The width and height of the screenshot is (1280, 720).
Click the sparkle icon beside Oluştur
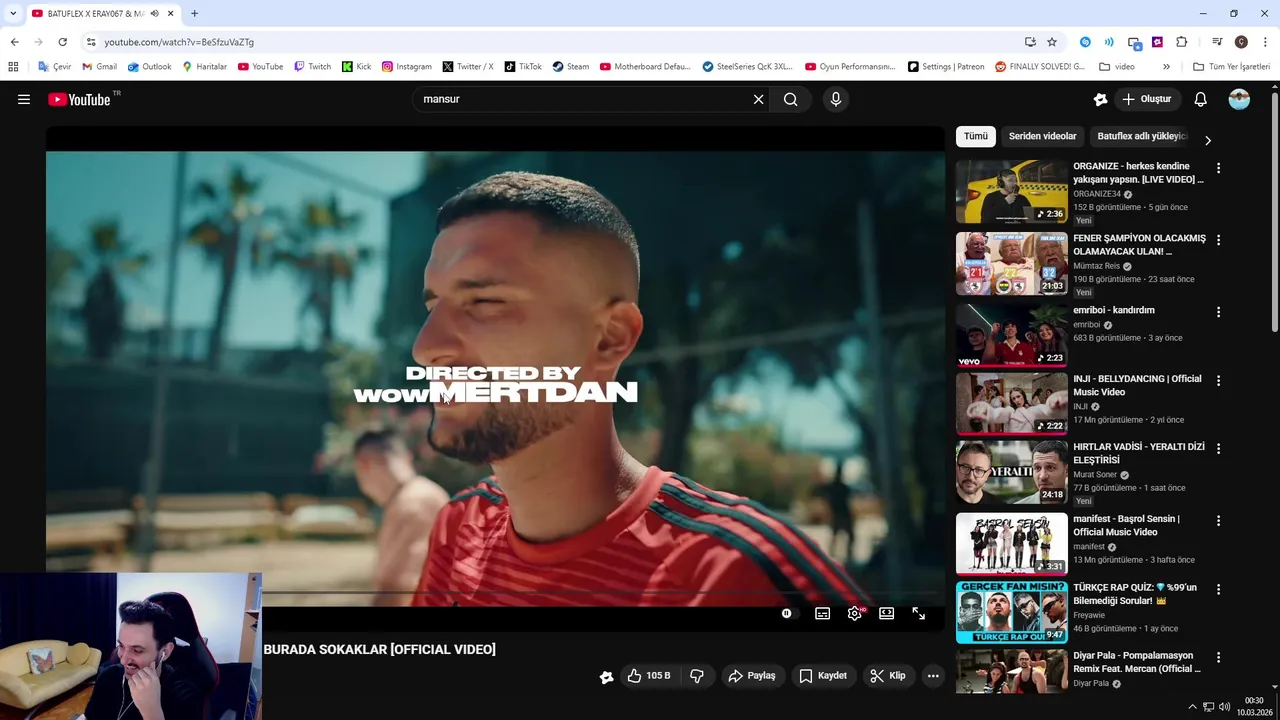(x=1100, y=99)
